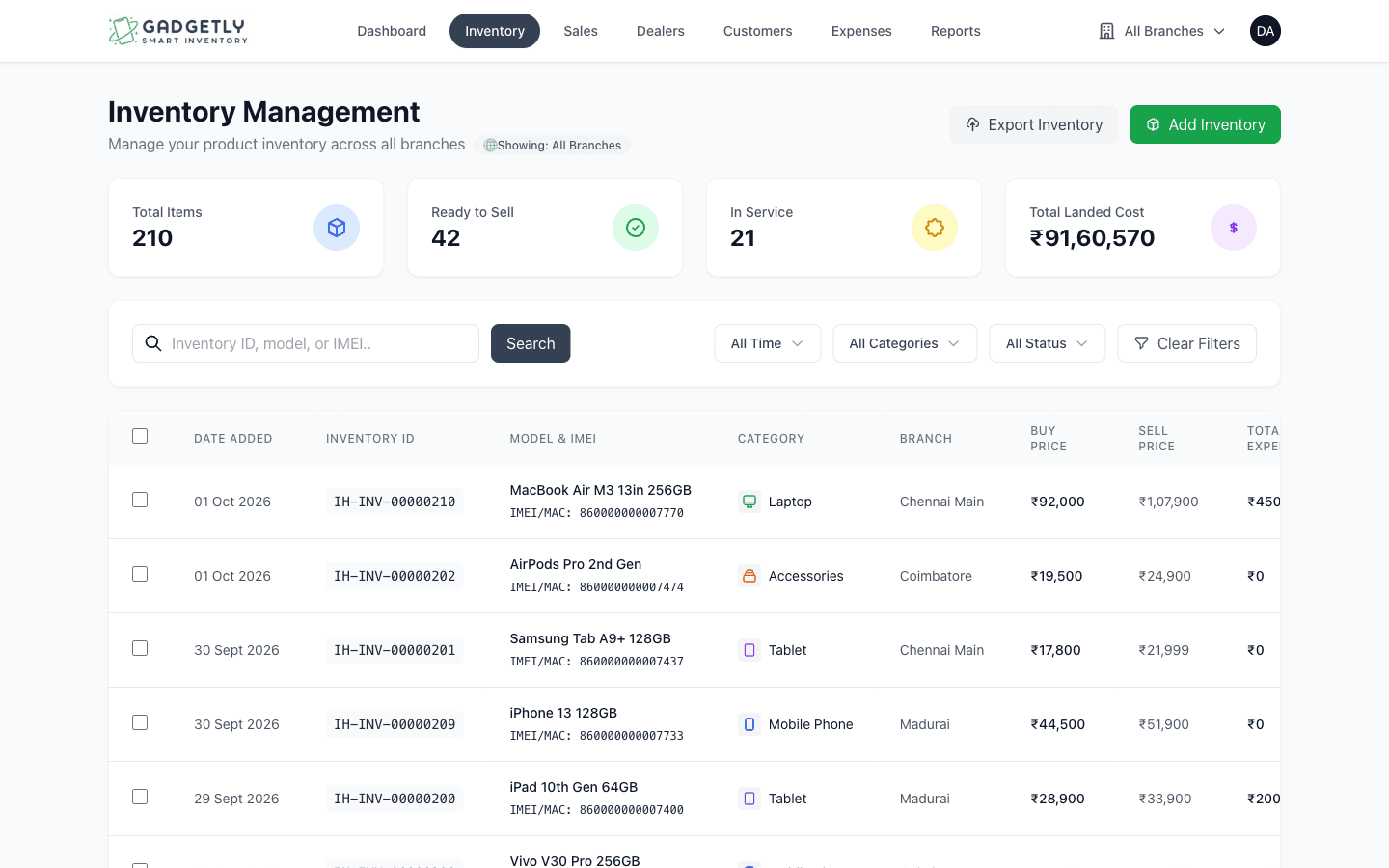Click the Accessories category icon
The image size is (1389, 868).
pyautogui.click(x=749, y=576)
